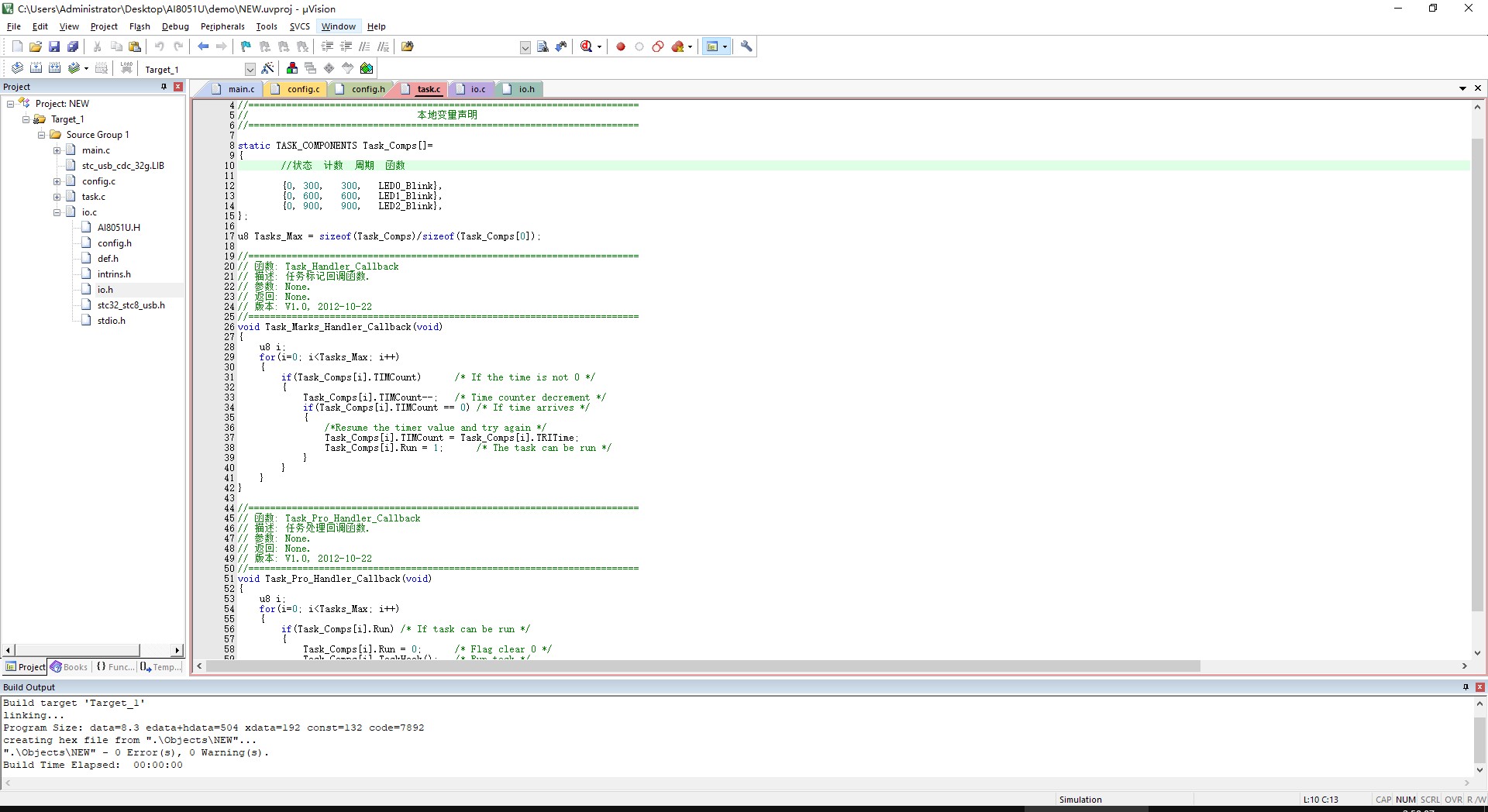Insert a breakpoint using the red dot icon
Viewport: 1488px width, 812px height.
(x=620, y=46)
